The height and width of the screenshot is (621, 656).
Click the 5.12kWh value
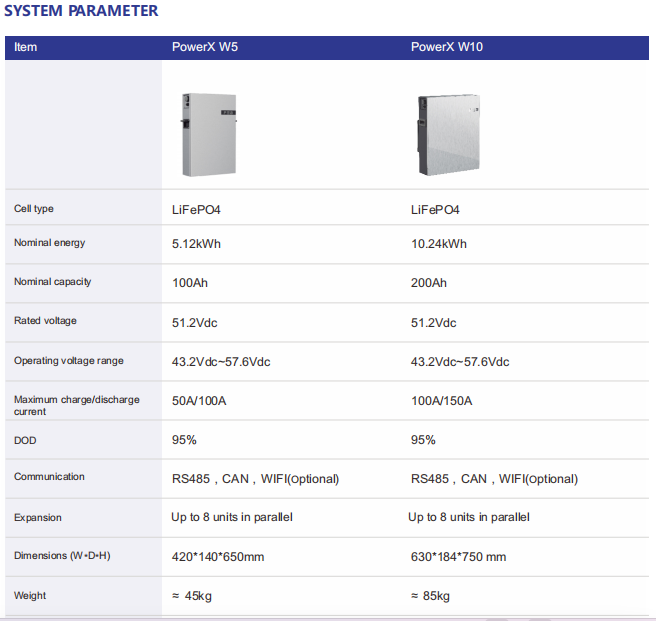click(x=196, y=244)
